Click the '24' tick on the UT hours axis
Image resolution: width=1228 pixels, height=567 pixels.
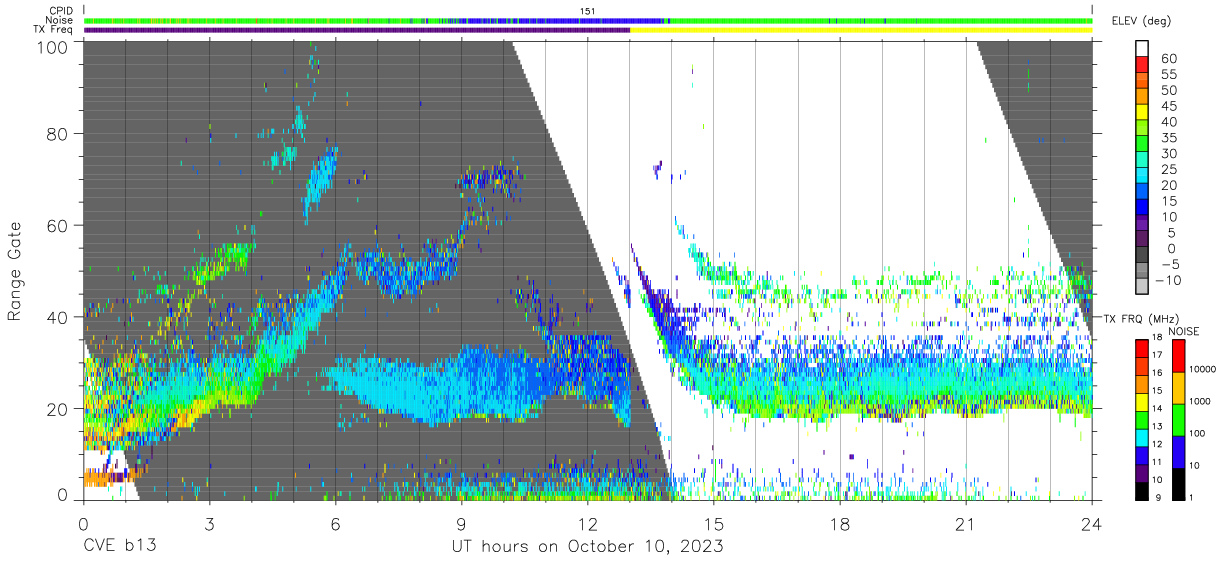[x=1092, y=524]
